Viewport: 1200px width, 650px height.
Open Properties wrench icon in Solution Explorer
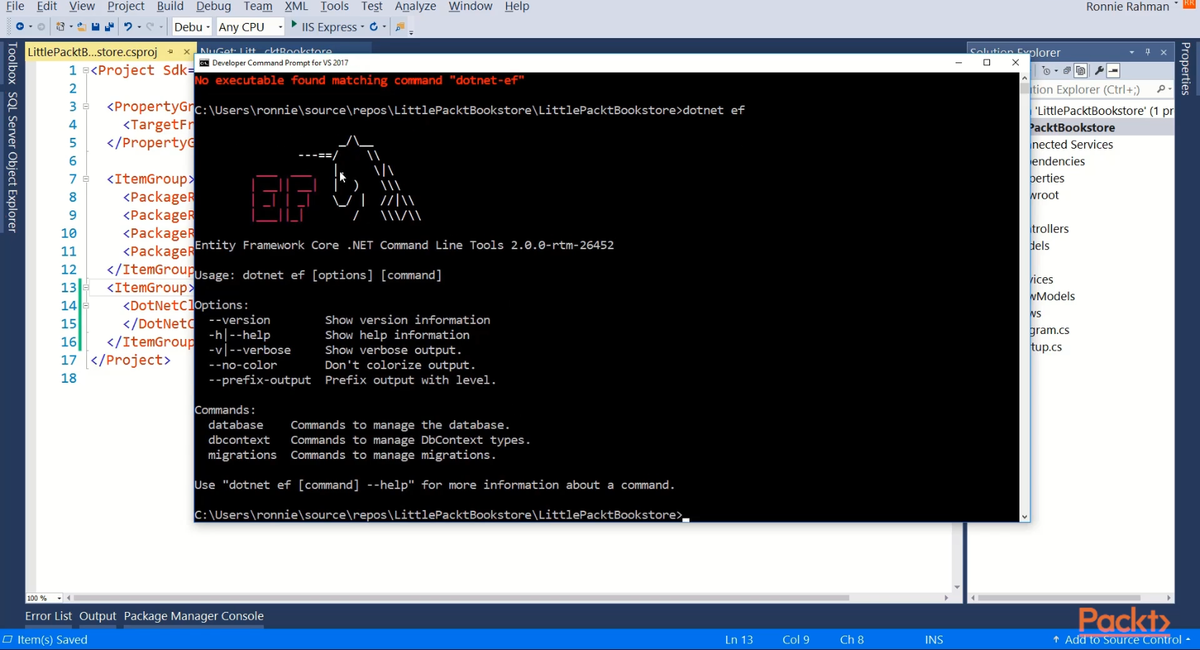tap(1099, 71)
